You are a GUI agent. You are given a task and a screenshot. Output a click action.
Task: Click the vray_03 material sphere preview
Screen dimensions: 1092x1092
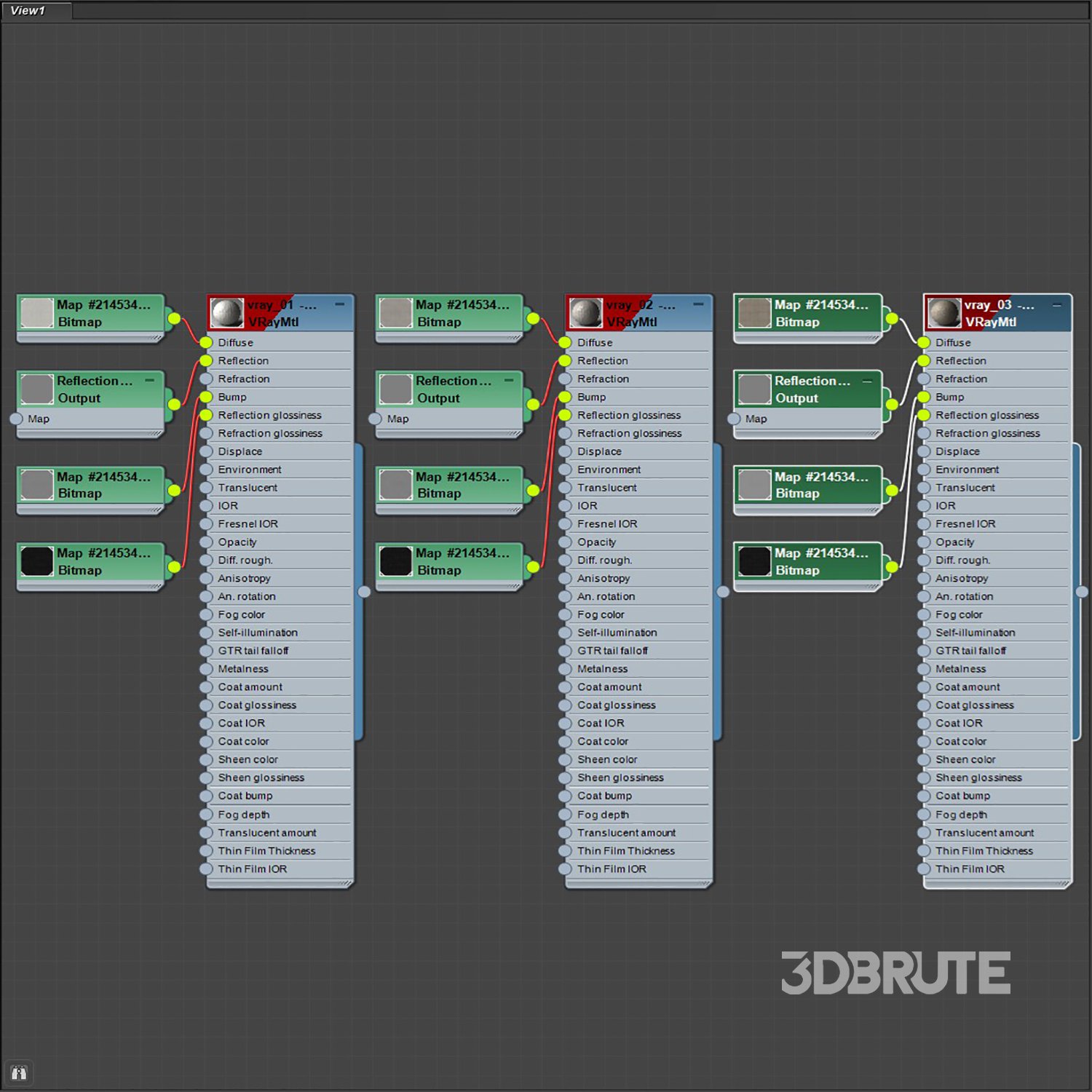(x=943, y=313)
